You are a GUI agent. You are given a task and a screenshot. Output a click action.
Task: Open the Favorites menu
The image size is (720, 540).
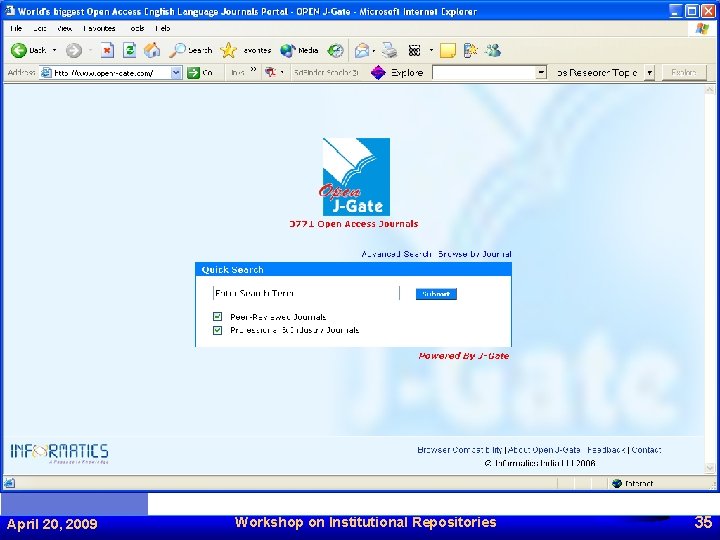(x=100, y=28)
